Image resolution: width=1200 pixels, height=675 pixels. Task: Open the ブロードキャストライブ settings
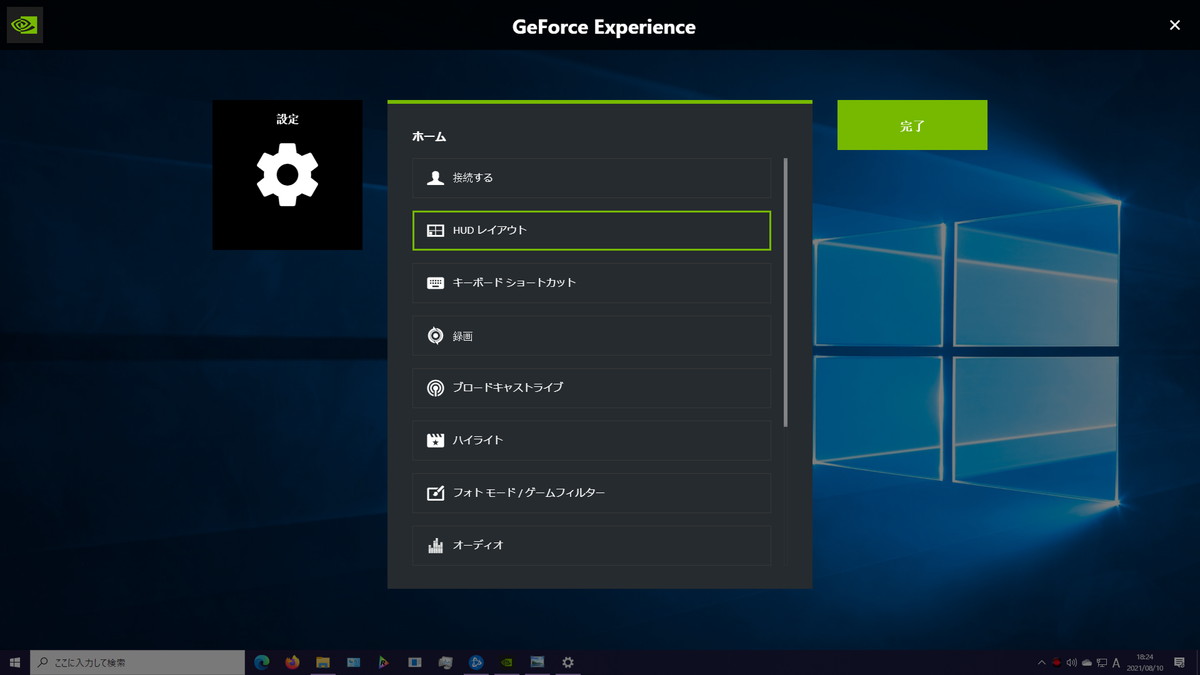click(591, 388)
